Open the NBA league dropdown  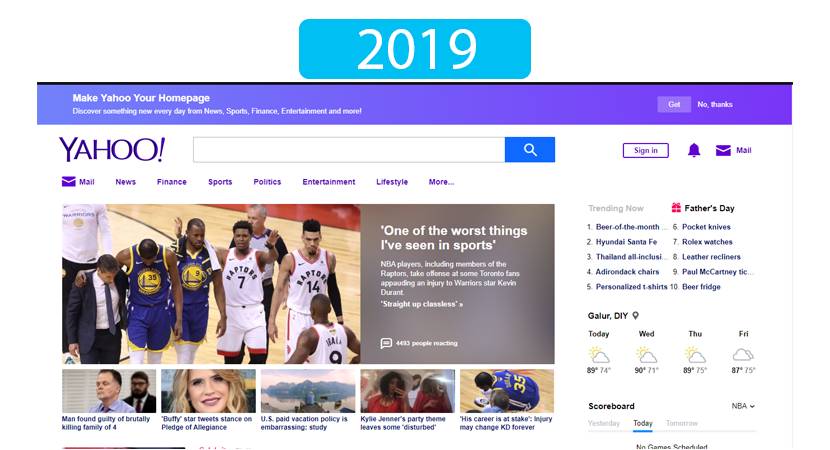(743, 406)
